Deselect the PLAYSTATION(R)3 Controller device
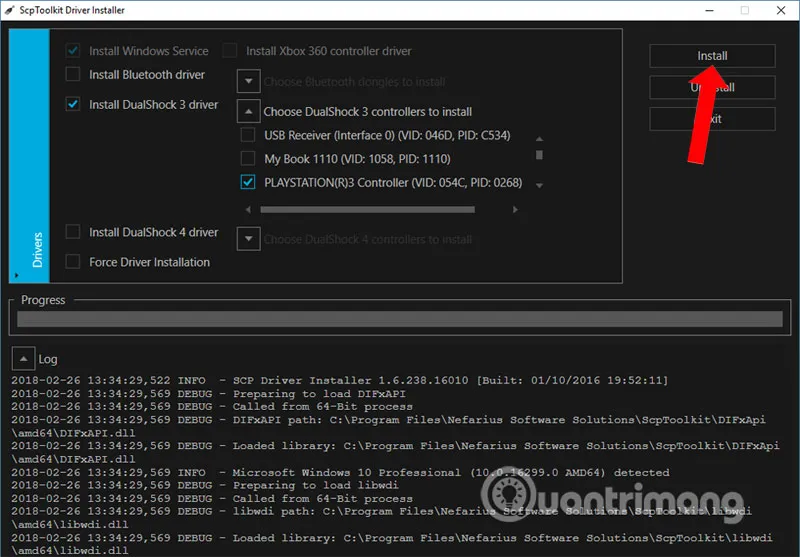The height and width of the screenshot is (557, 800). 248,183
